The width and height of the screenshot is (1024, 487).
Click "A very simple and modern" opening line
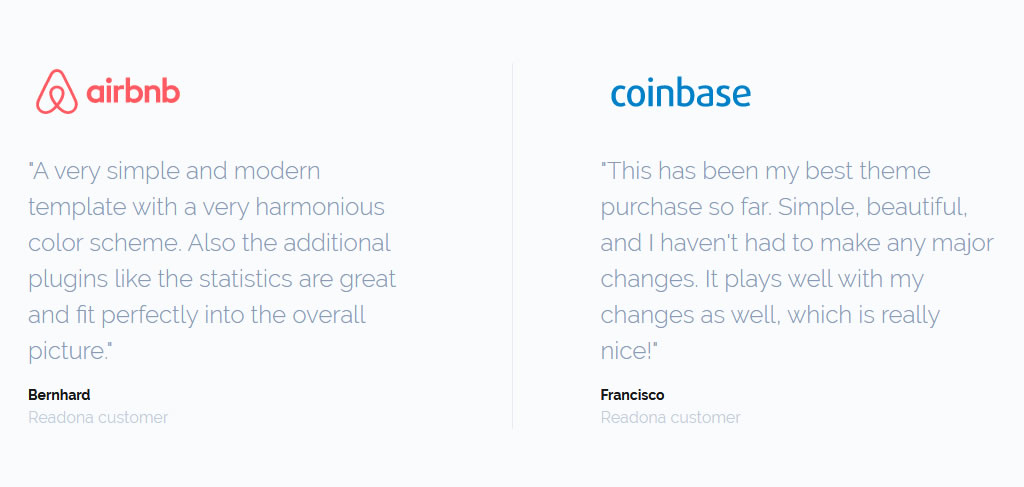[175, 171]
